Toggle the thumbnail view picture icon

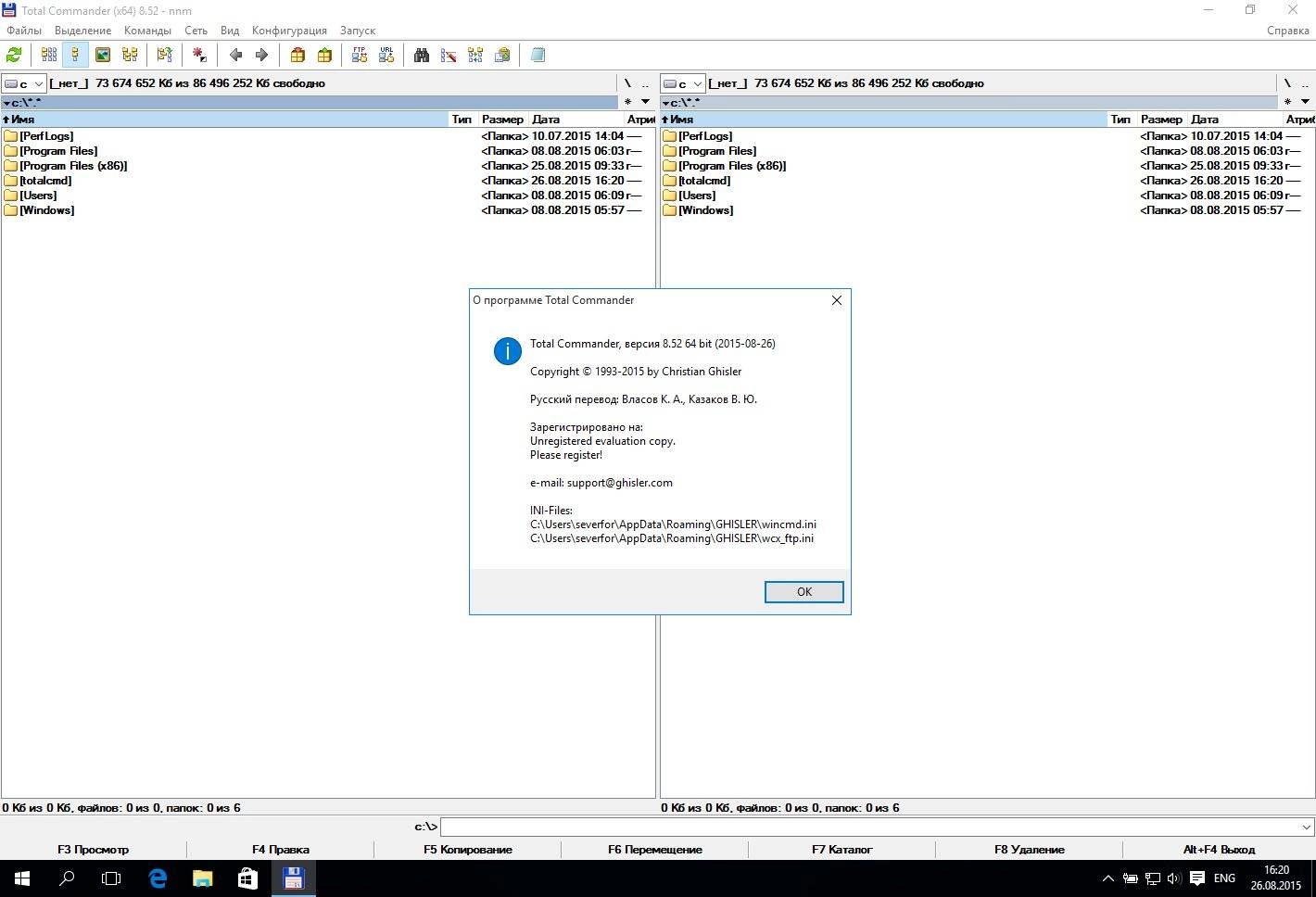[103, 56]
